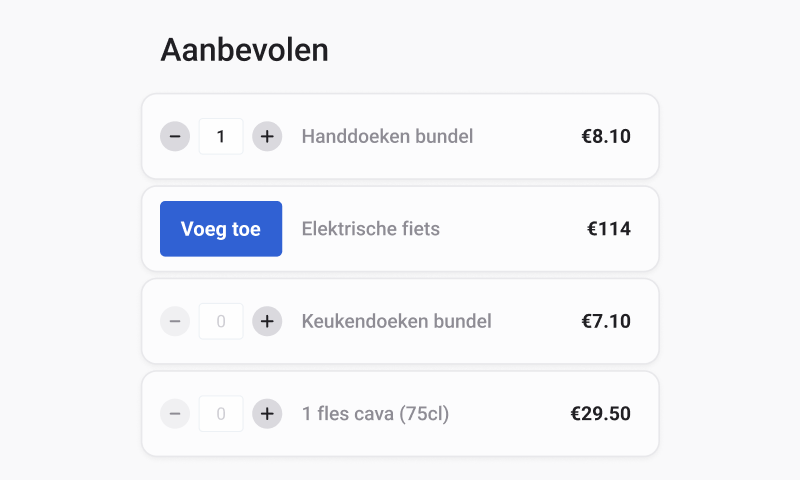Screen dimensions: 800x480
Task: Decrease Handdoeken bundel quantity with minus
Action: click(x=175, y=136)
